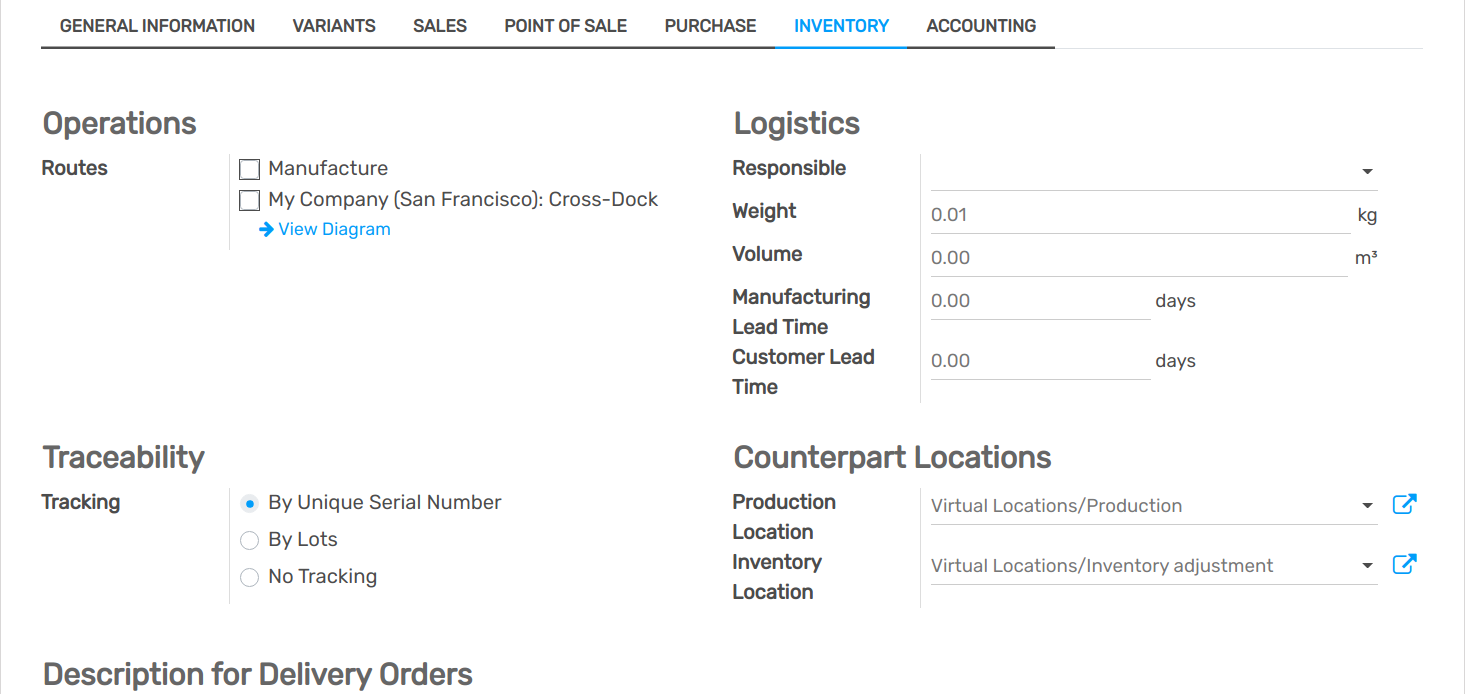Screen dimensions: 1465x694
Task: Click the View Diagram link
Action: click(334, 229)
